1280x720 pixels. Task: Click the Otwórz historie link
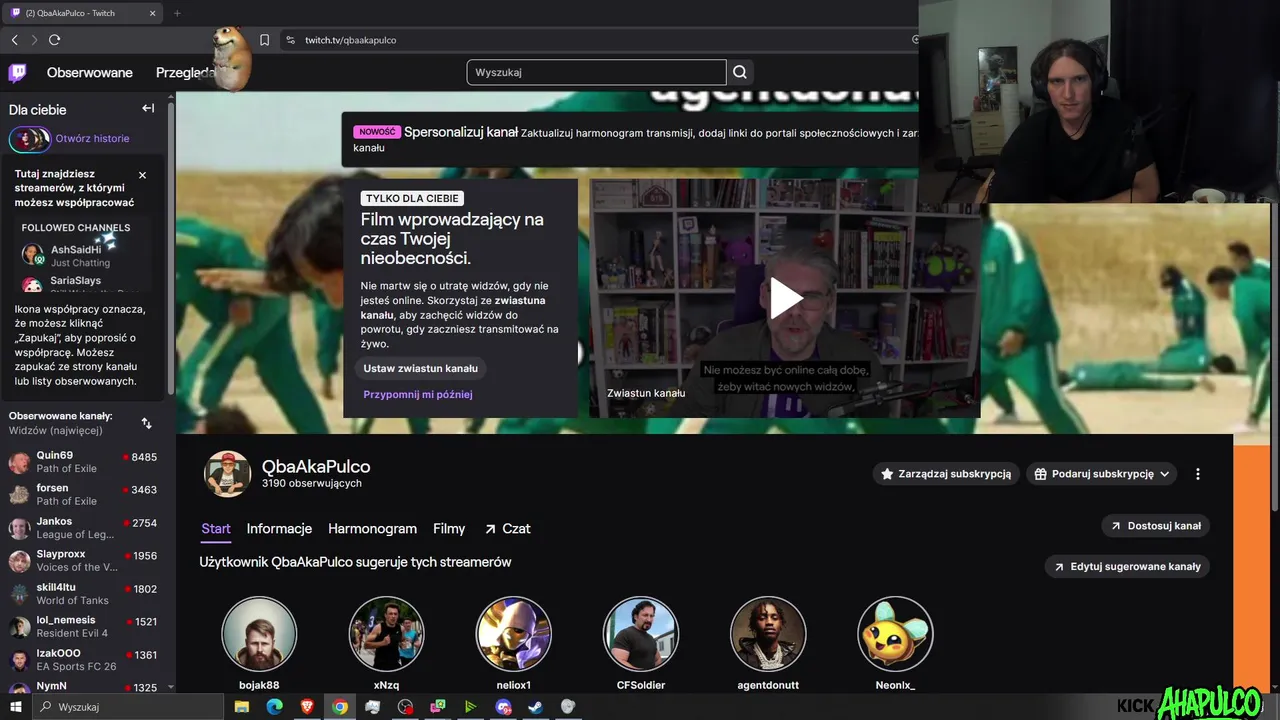tap(92, 139)
